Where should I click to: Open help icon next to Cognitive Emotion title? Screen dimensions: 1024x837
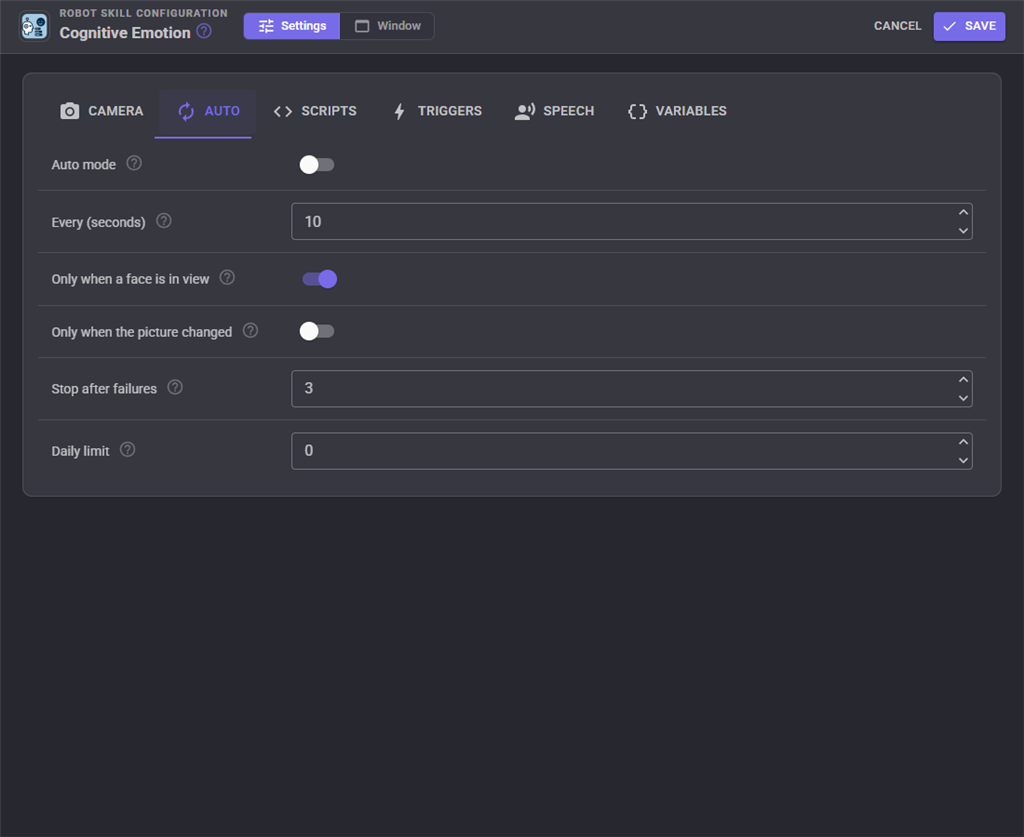tap(204, 31)
